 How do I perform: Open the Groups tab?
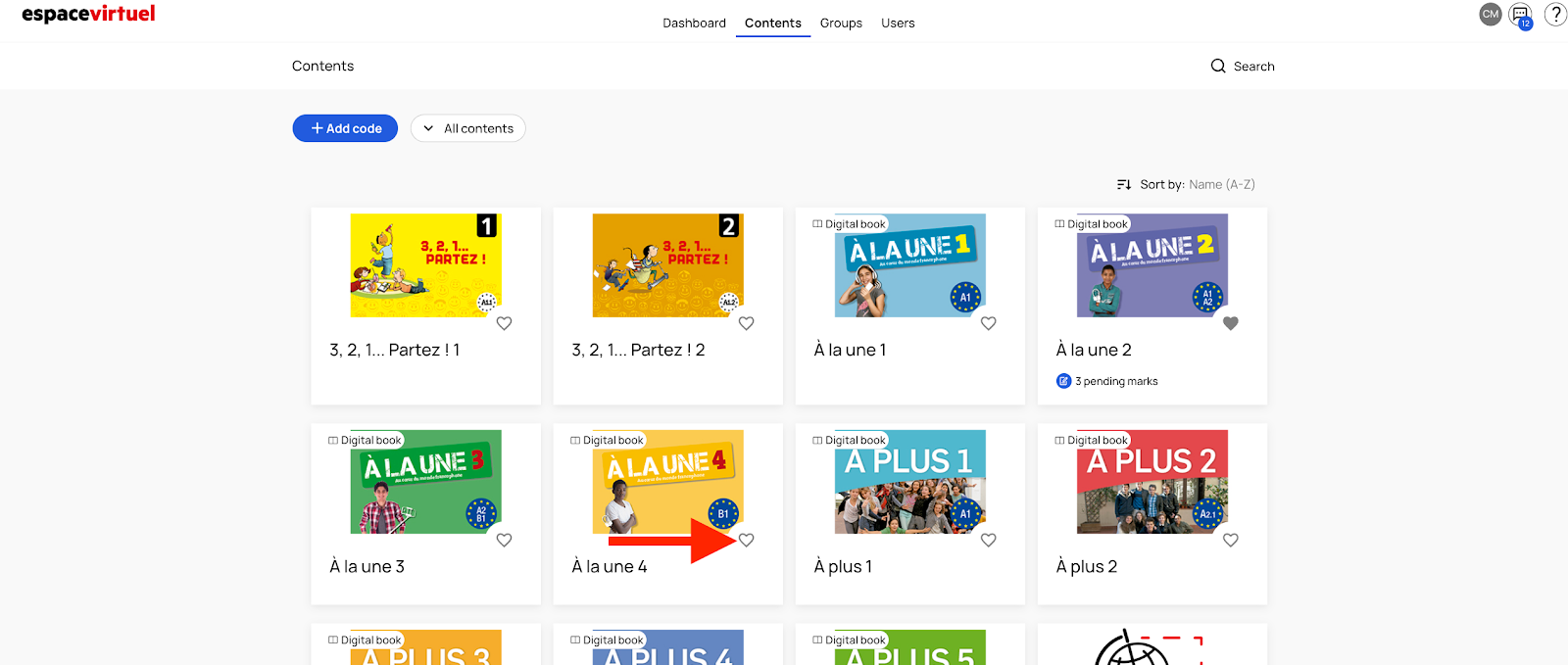click(841, 24)
